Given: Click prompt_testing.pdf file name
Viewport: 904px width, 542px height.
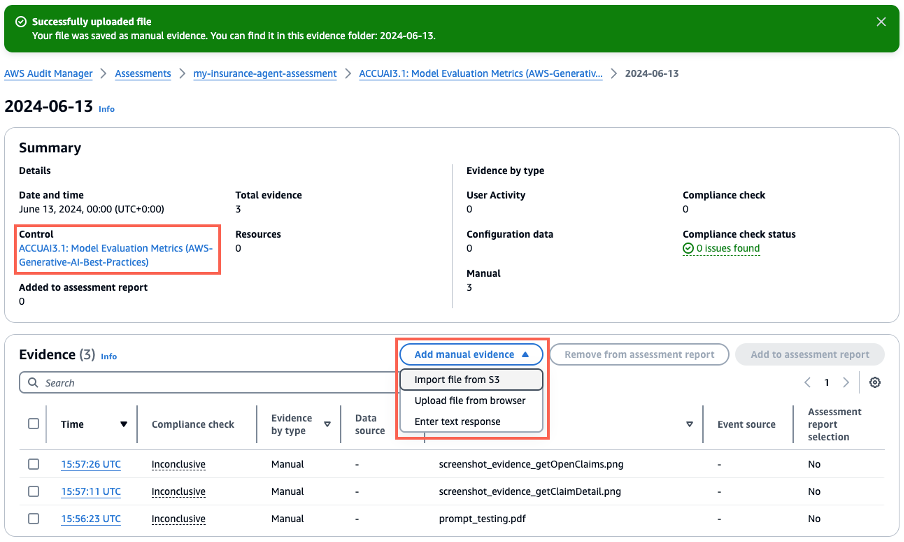Looking at the screenshot, I should (482, 518).
